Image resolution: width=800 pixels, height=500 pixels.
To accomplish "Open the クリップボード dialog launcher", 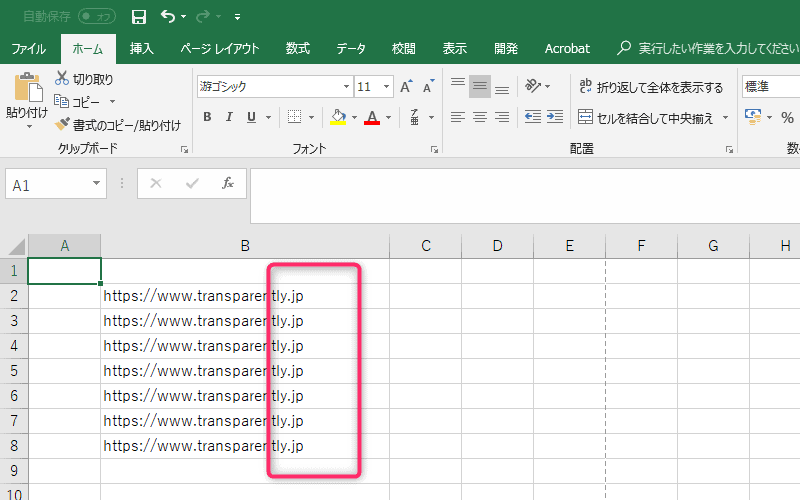I will [184, 149].
